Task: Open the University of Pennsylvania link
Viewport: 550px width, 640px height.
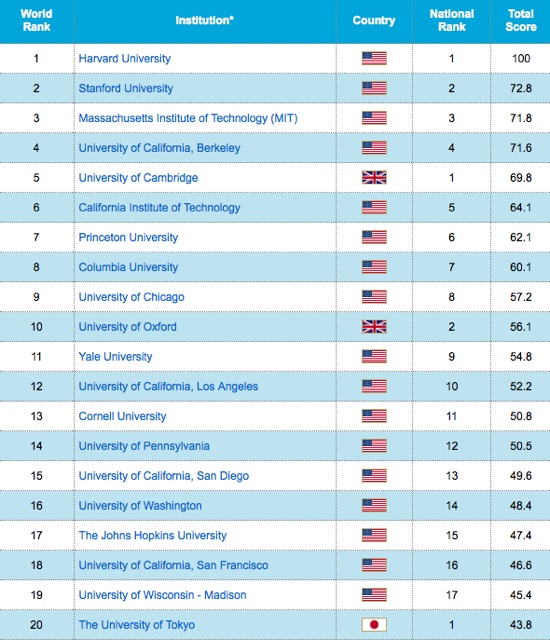Action: click(144, 446)
